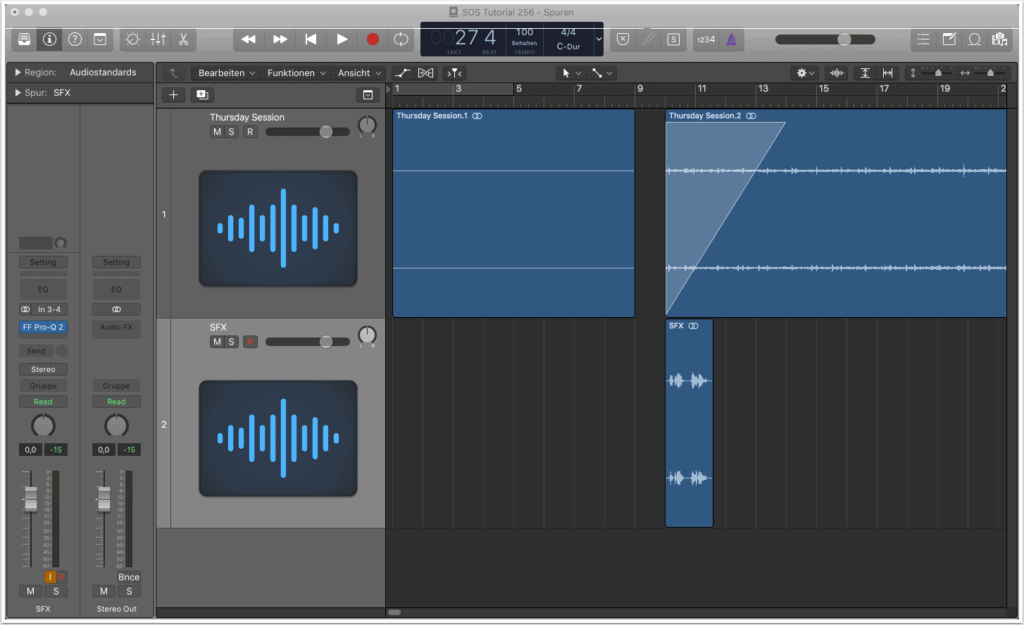1024x625 pixels.
Task: Open the Loop Browser icon
Action: click(x=973, y=39)
